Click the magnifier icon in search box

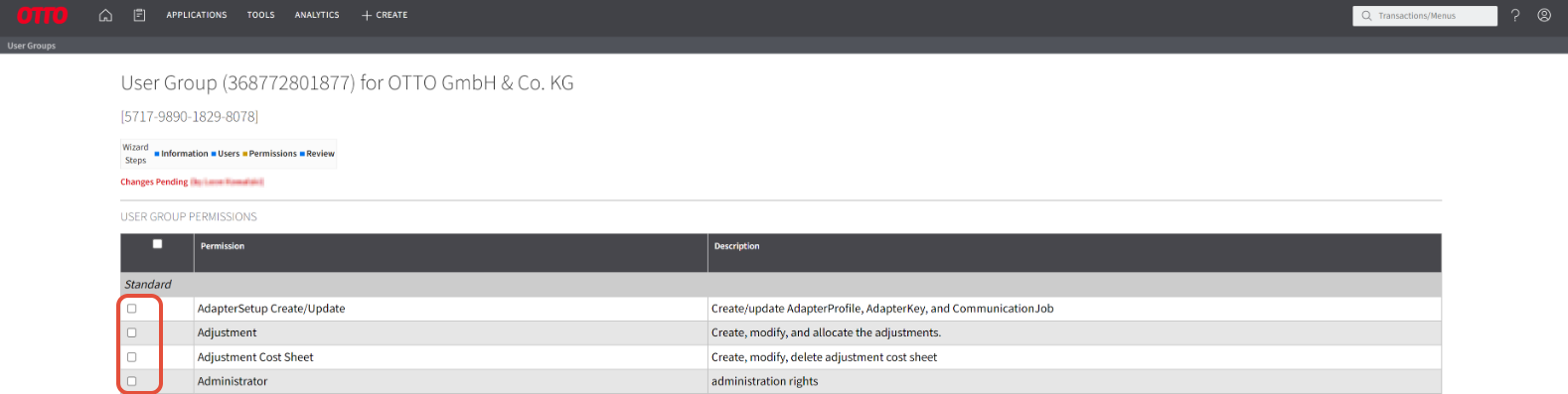(x=1366, y=16)
